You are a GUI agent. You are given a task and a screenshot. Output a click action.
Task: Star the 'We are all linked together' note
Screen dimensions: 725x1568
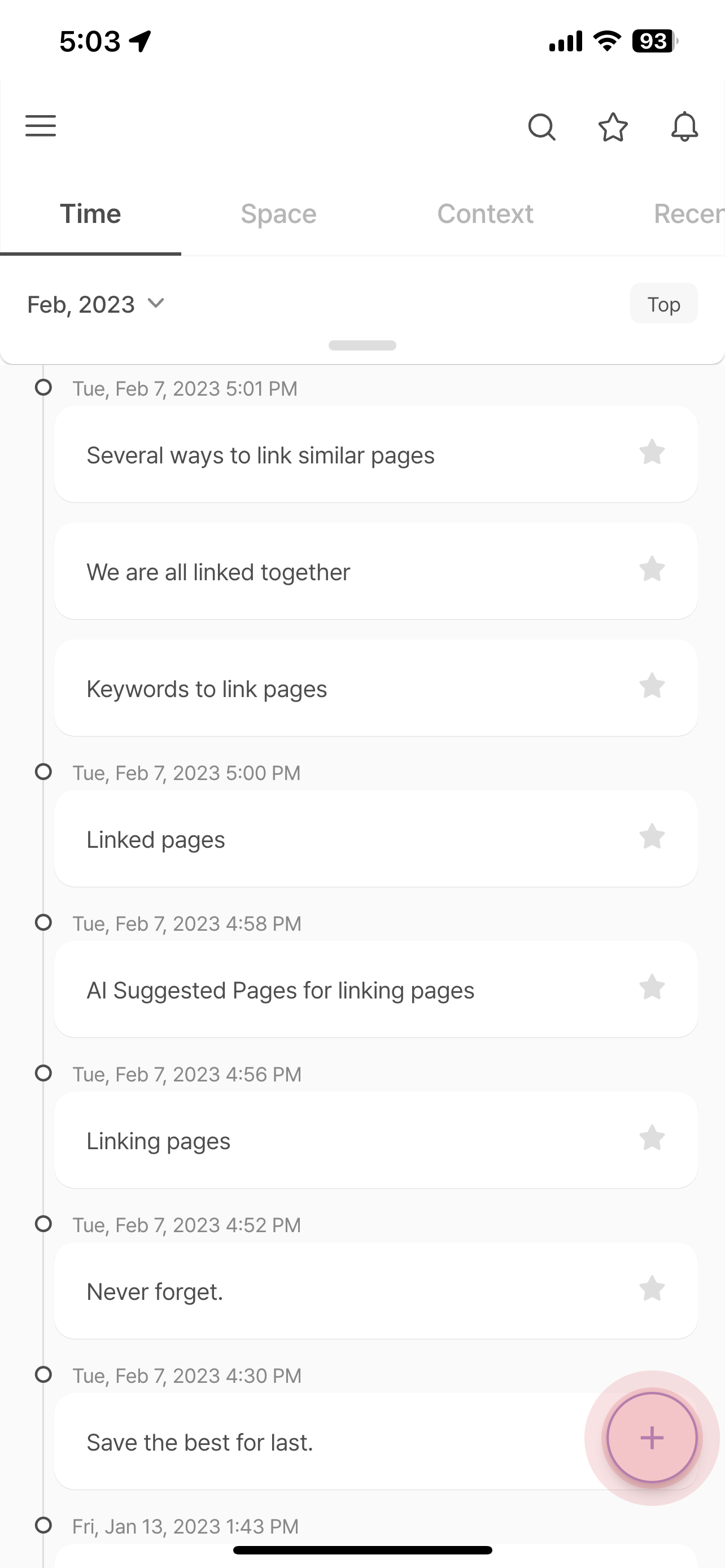pos(652,569)
